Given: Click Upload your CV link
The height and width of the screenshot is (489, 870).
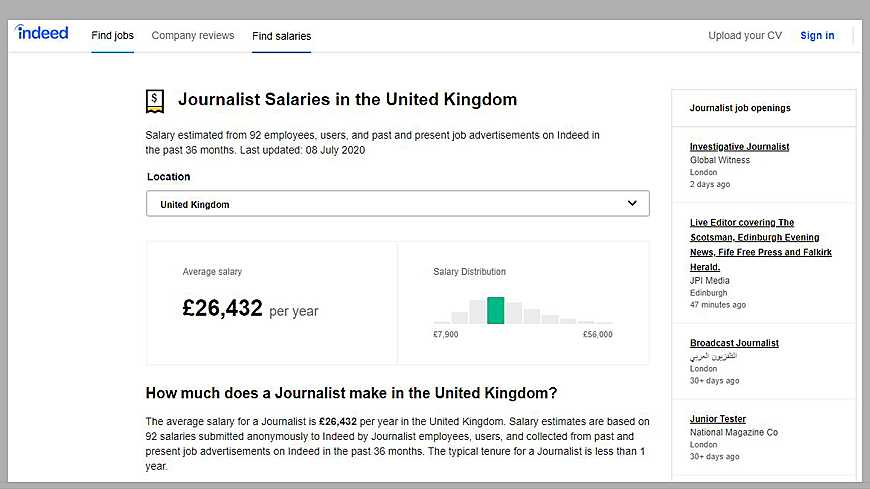Looking at the screenshot, I should [745, 36].
